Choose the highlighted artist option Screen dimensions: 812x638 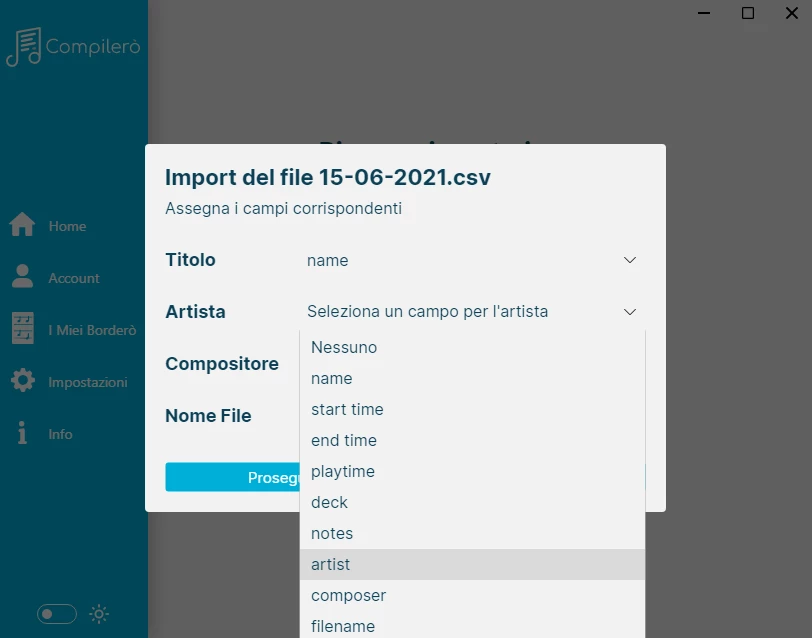pos(472,564)
